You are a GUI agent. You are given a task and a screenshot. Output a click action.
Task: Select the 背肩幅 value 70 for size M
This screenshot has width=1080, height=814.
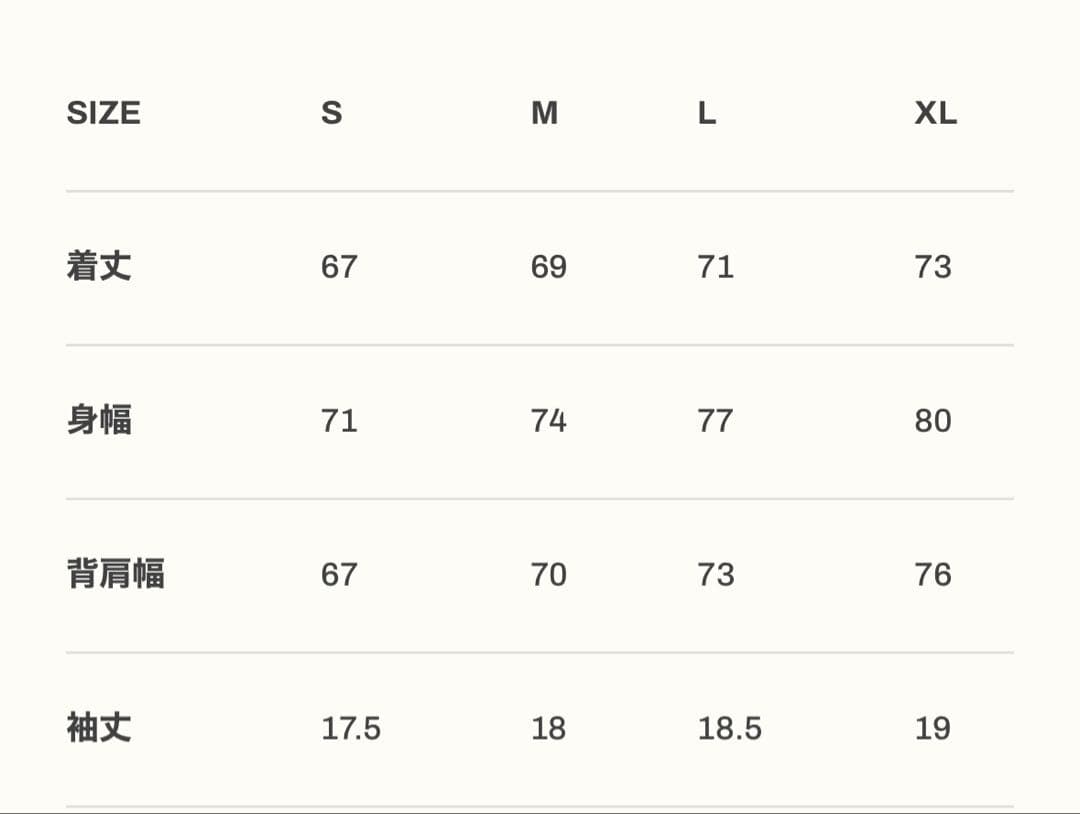tap(548, 575)
